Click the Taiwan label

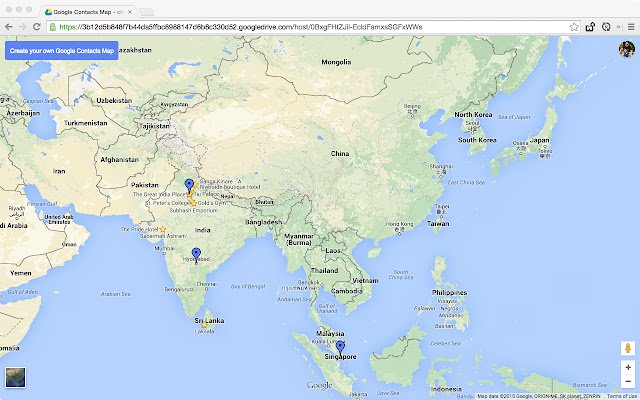tap(438, 224)
